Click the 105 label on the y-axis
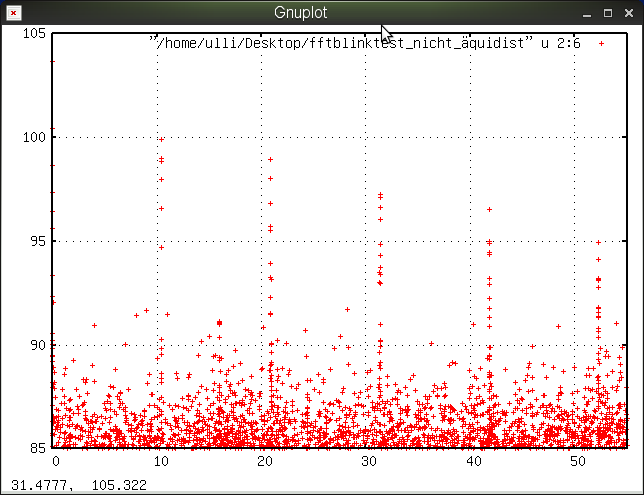This screenshot has height=495, width=644. [x=33, y=33]
